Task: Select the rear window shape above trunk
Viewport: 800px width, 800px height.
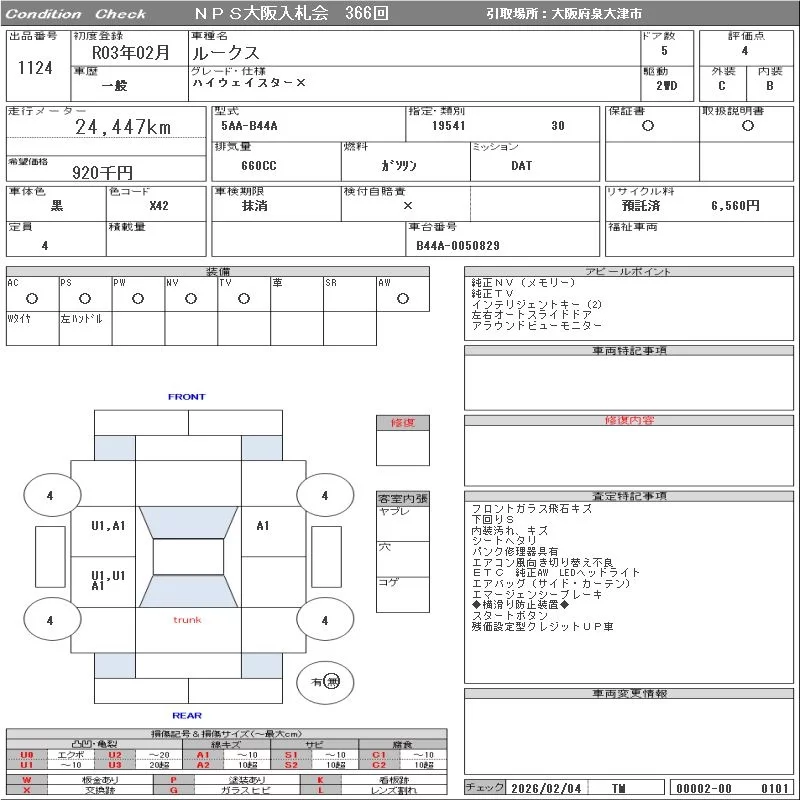Action: (188, 592)
